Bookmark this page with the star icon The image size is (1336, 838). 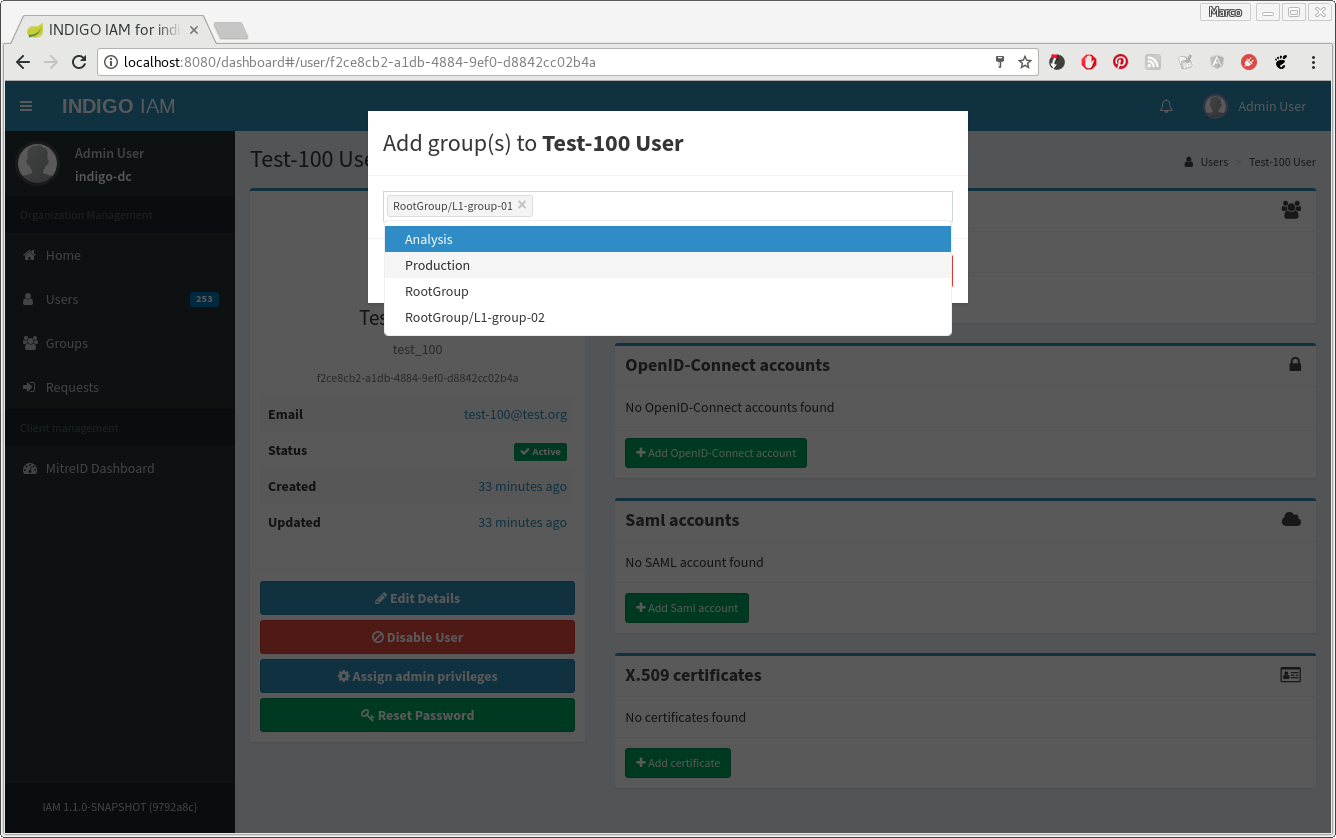click(1025, 62)
